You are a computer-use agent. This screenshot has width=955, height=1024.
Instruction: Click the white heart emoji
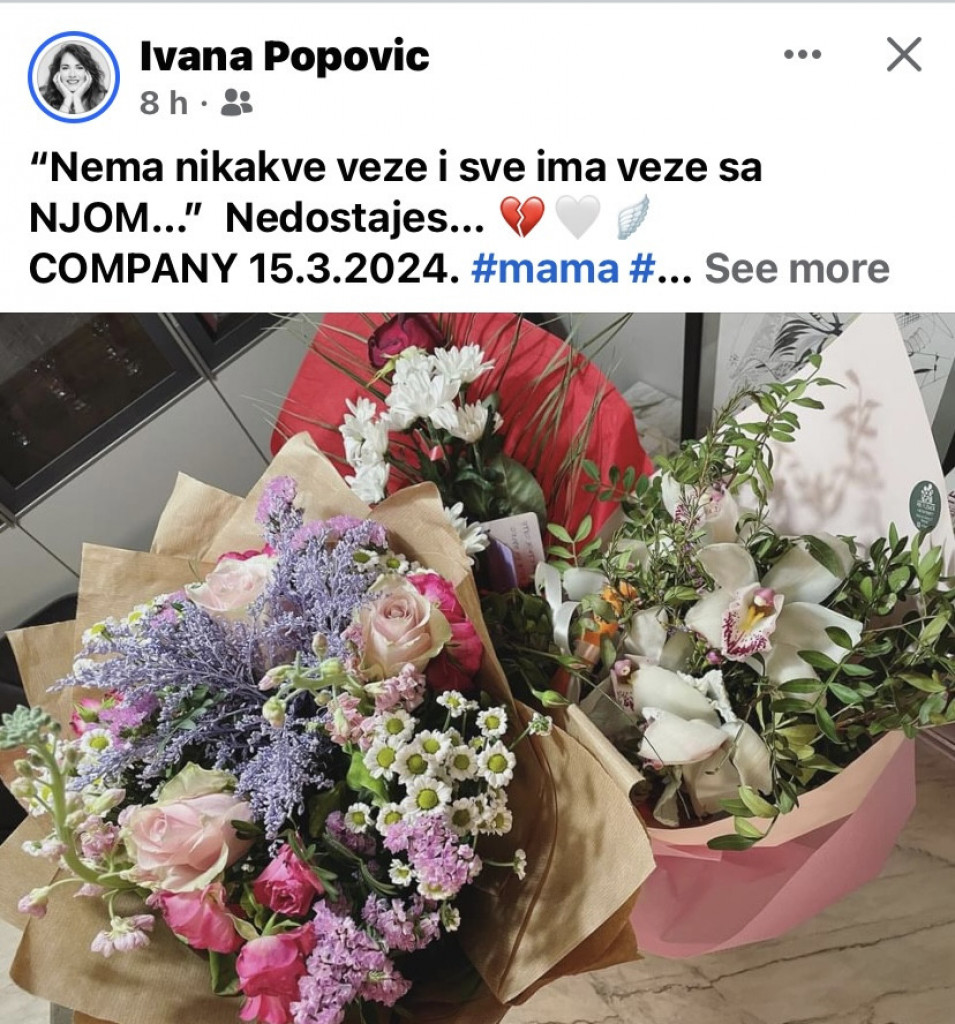577,217
